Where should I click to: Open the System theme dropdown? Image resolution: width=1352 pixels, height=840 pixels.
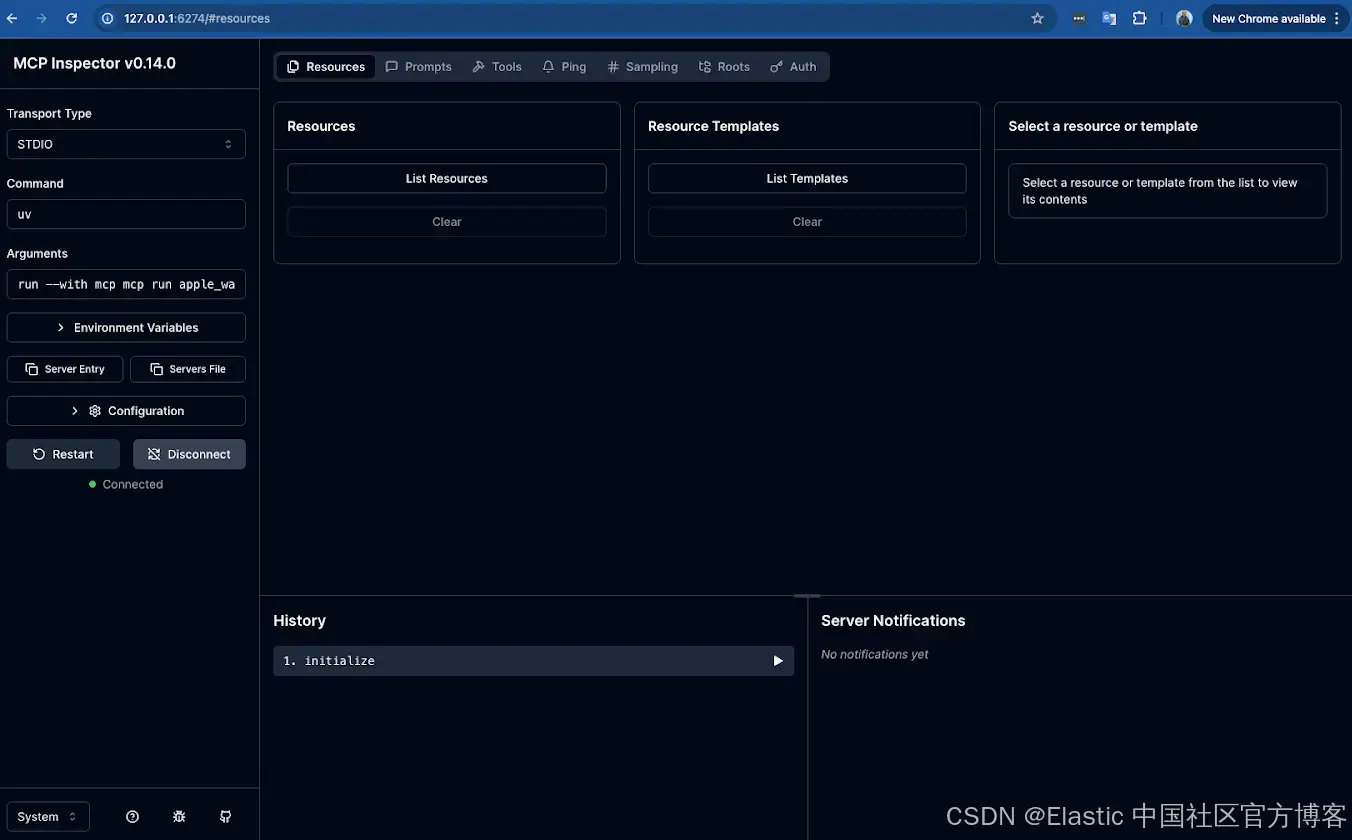point(48,817)
